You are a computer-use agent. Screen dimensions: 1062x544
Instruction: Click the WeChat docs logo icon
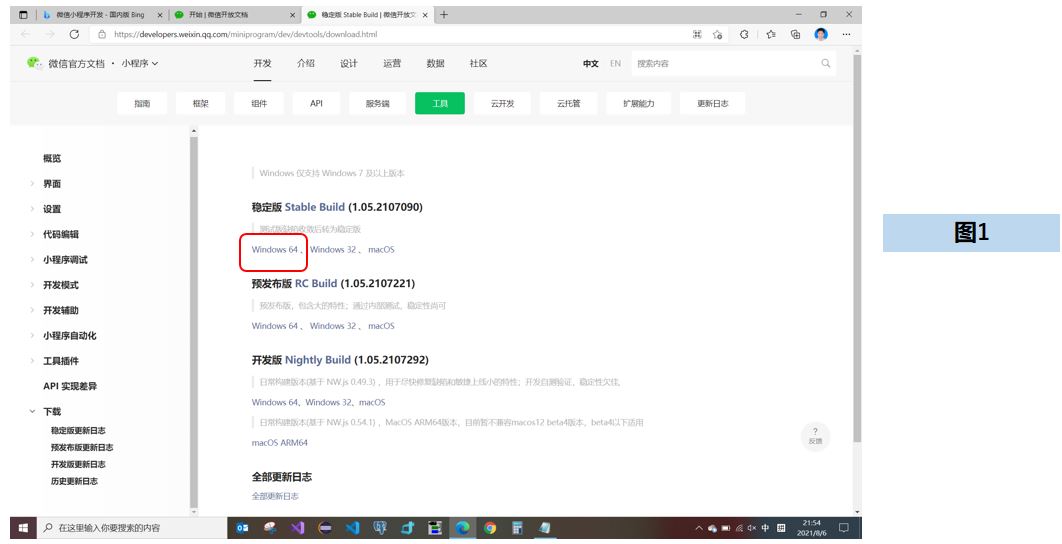tap(35, 62)
